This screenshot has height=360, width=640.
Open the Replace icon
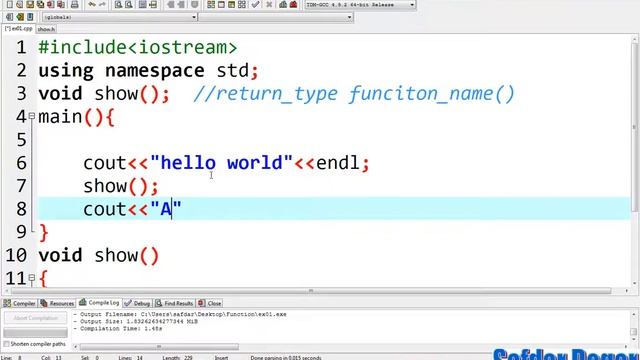click(129, 4)
